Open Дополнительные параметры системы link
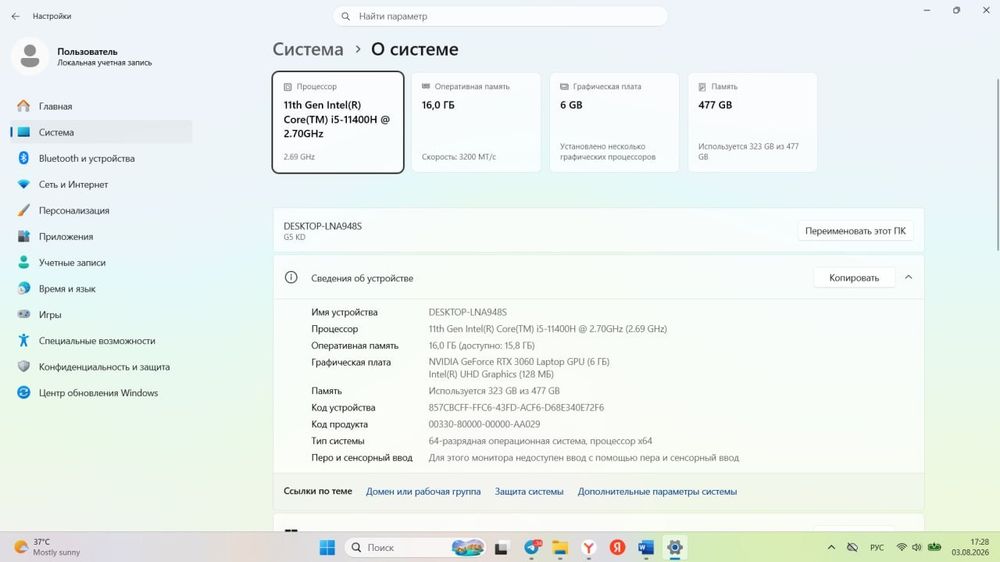 658,492
